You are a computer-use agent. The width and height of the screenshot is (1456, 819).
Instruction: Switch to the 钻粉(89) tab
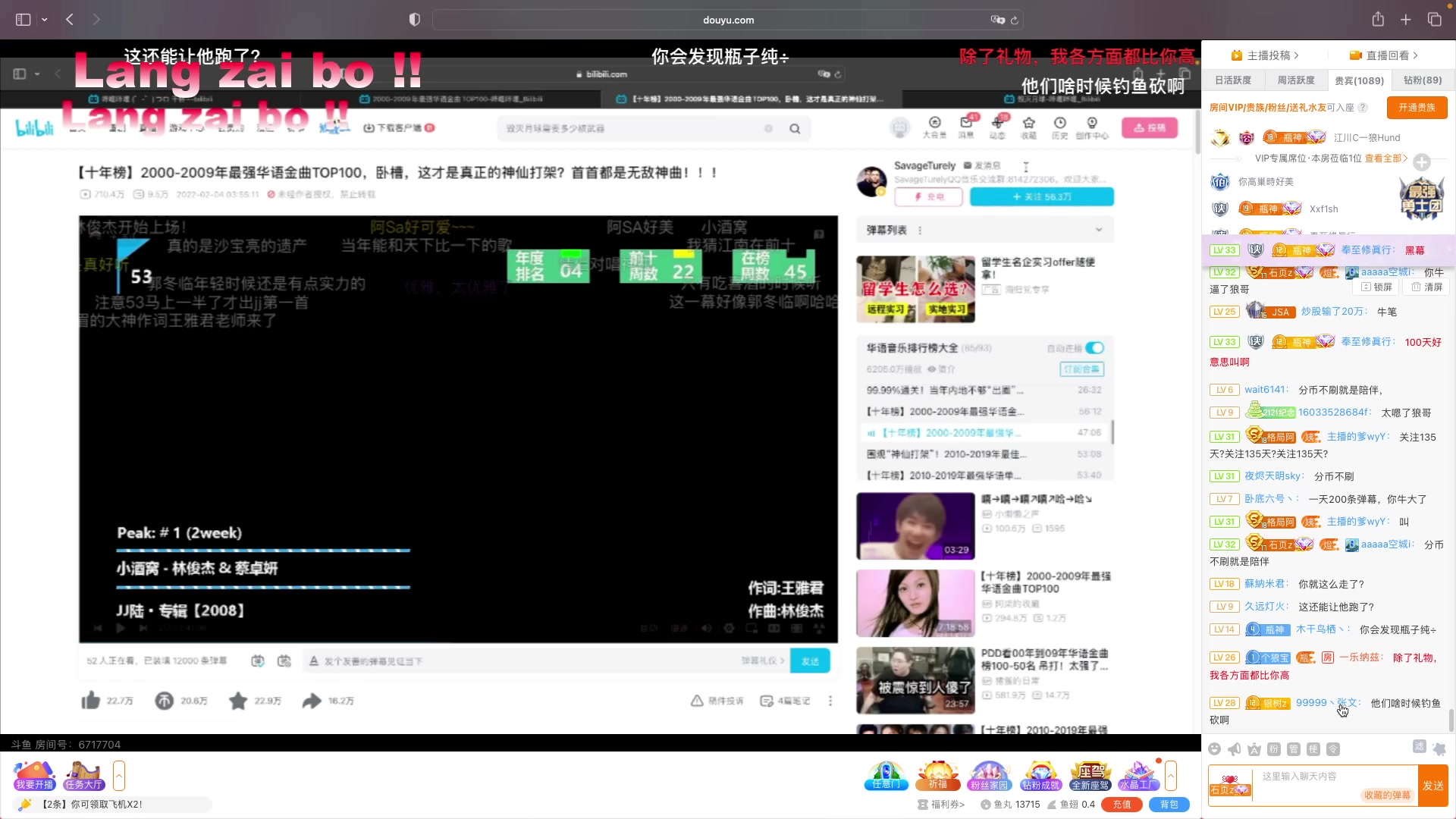pyautogui.click(x=1420, y=80)
